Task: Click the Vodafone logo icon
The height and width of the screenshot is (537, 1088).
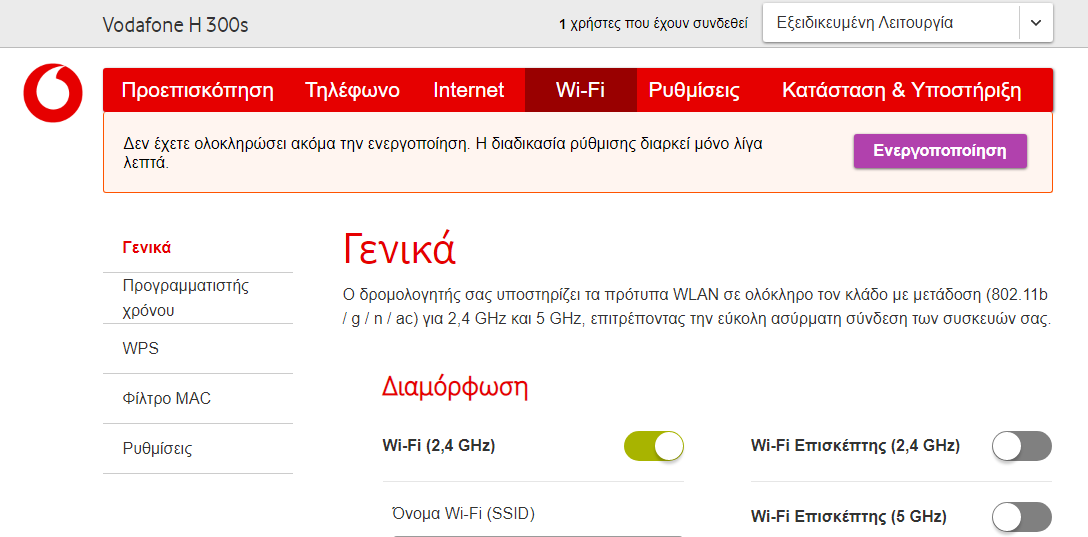Action: (53, 92)
